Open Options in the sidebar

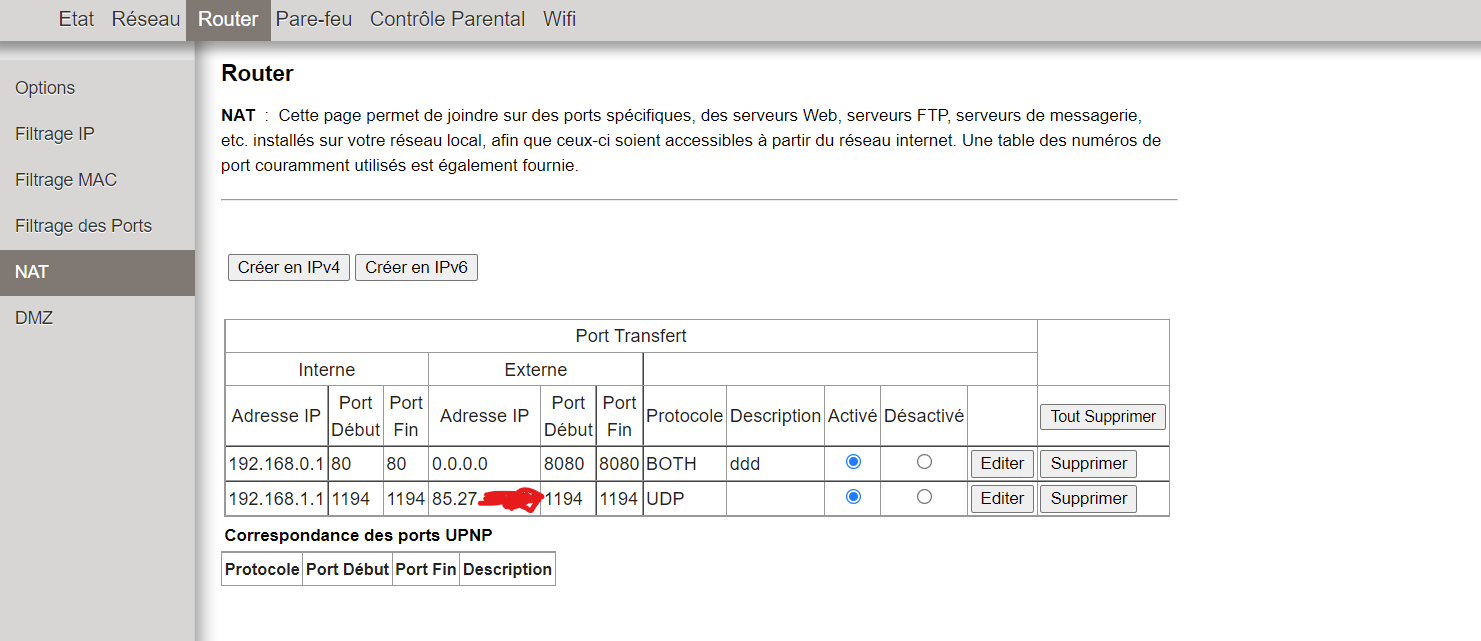coord(45,88)
